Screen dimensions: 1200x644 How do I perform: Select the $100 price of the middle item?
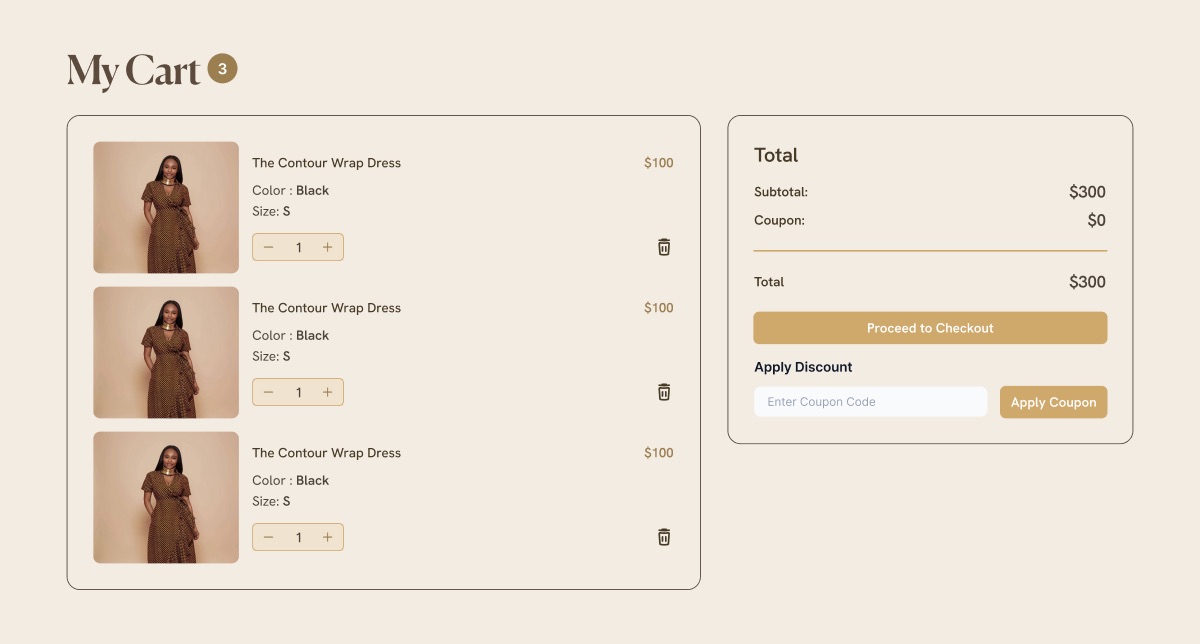pos(659,308)
